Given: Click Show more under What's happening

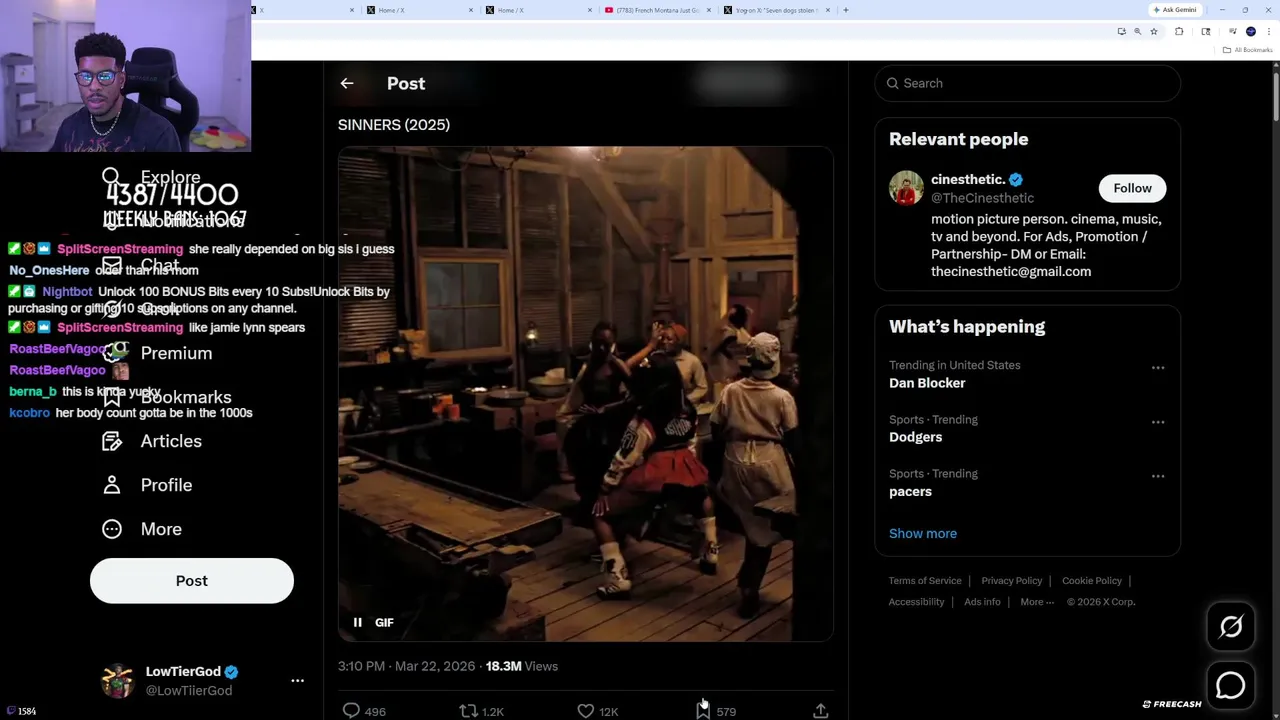Looking at the screenshot, I should point(923,533).
